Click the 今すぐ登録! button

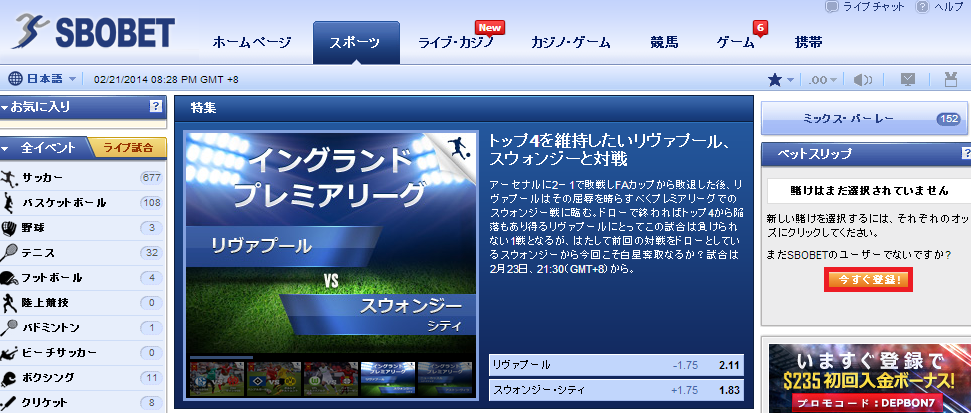[x=868, y=280]
